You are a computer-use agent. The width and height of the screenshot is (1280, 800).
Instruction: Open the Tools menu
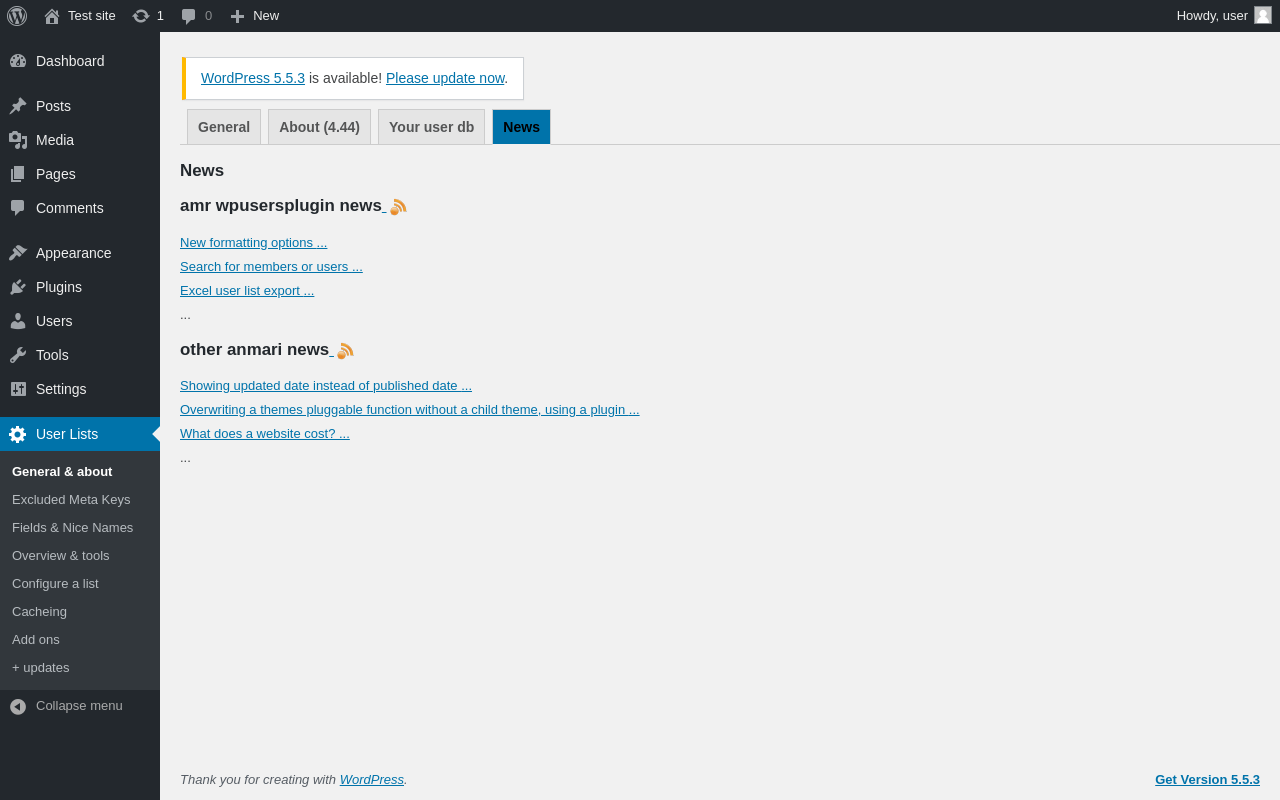tap(80, 355)
